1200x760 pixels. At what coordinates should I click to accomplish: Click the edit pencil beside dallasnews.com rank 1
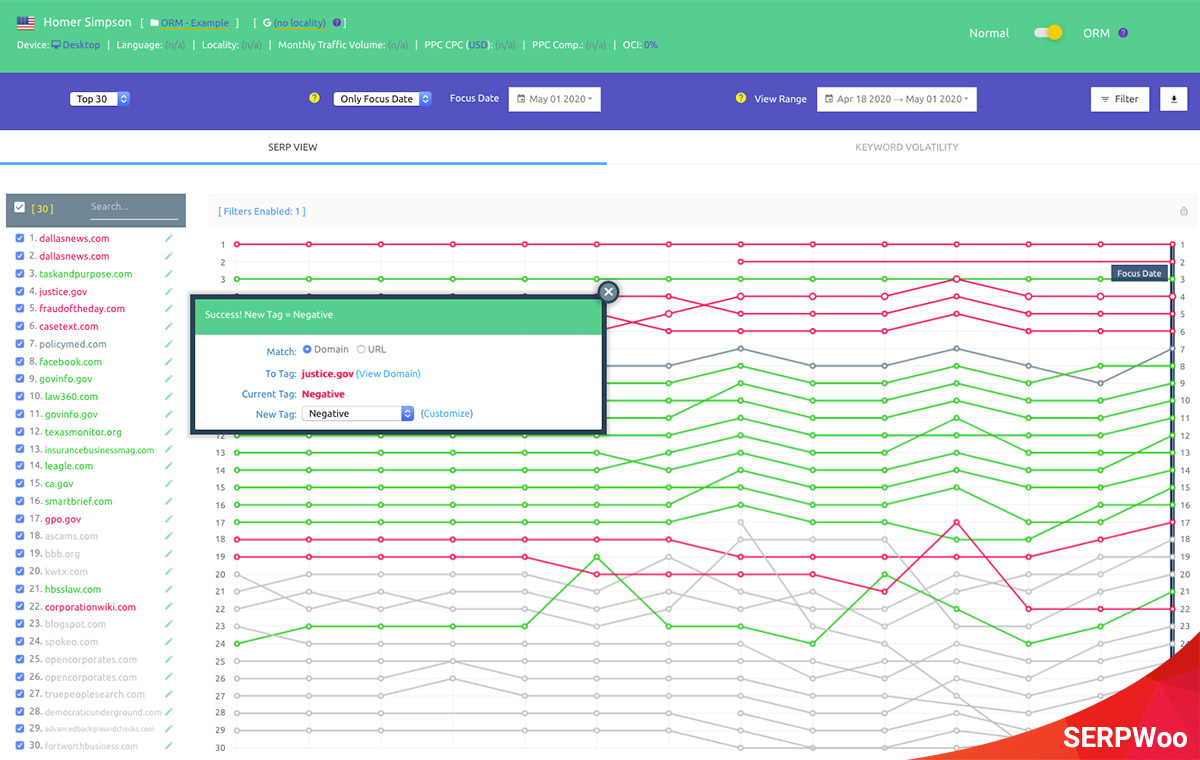tap(169, 239)
